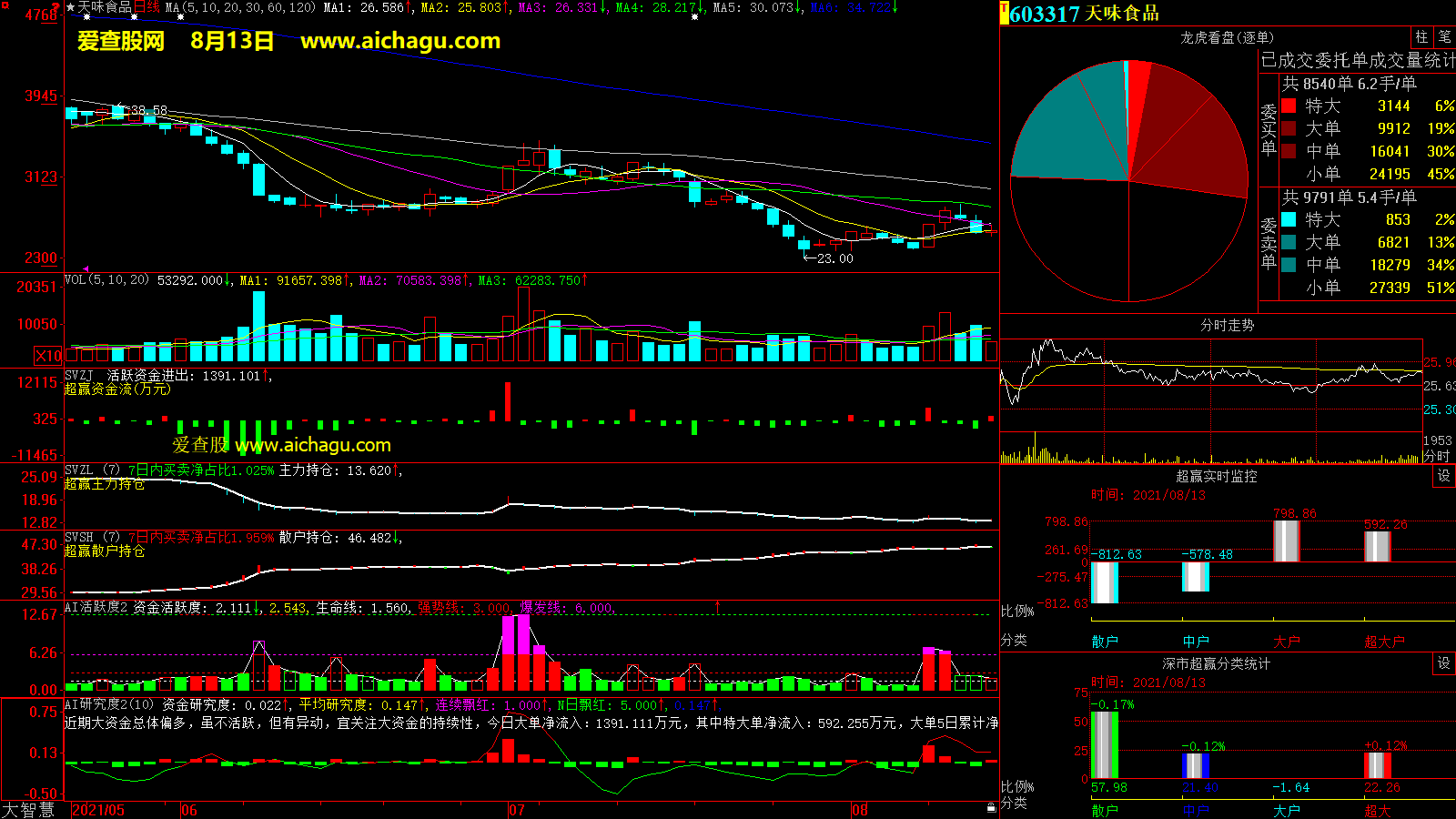The height and width of the screenshot is (819, 1456).
Task: Switch pie panel to 笔 tick view
Action: click(x=1444, y=37)
